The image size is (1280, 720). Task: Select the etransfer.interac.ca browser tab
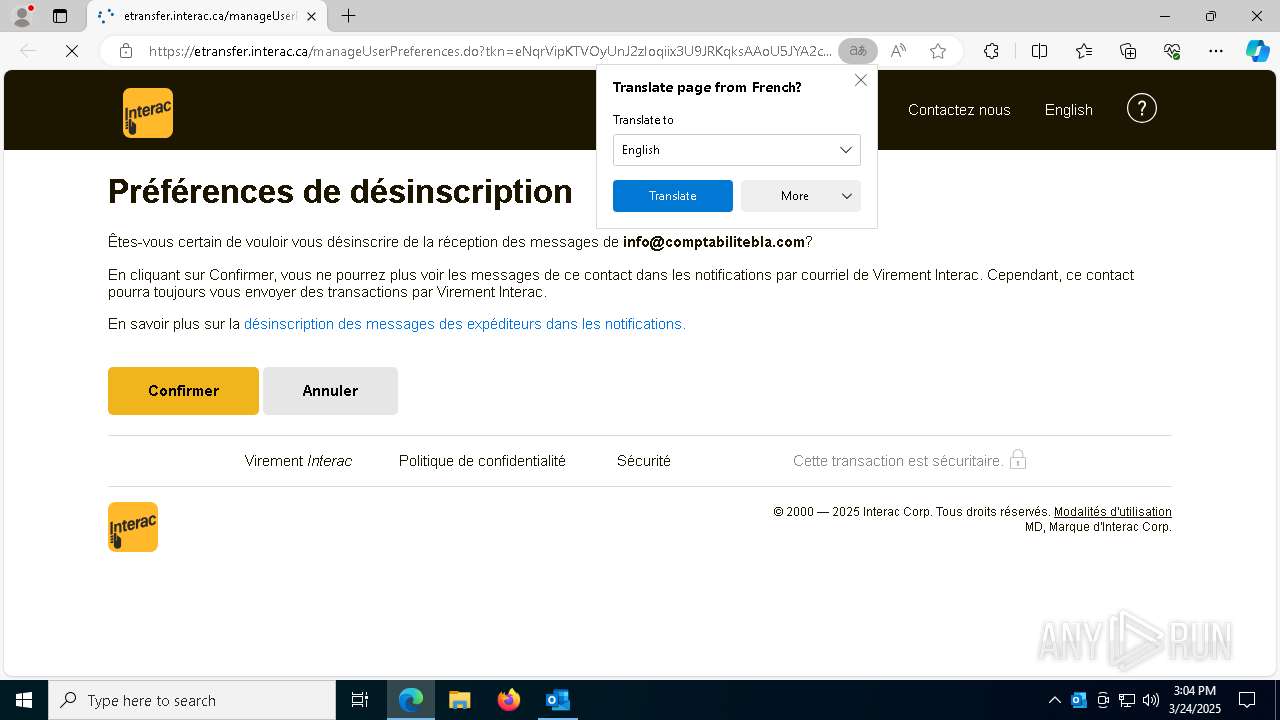[x=206, y=16]
